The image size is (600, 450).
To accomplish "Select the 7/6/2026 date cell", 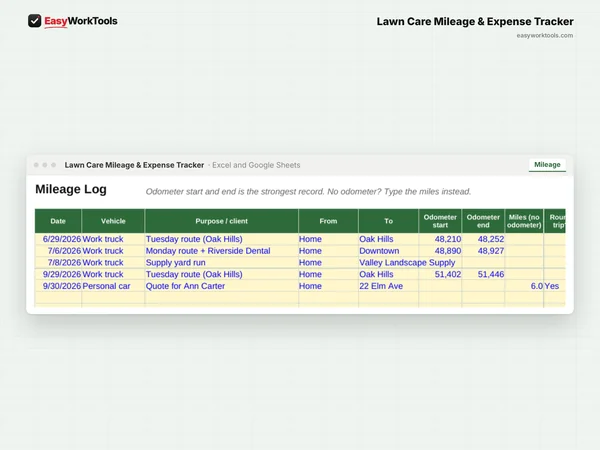I will pos(58,251).
